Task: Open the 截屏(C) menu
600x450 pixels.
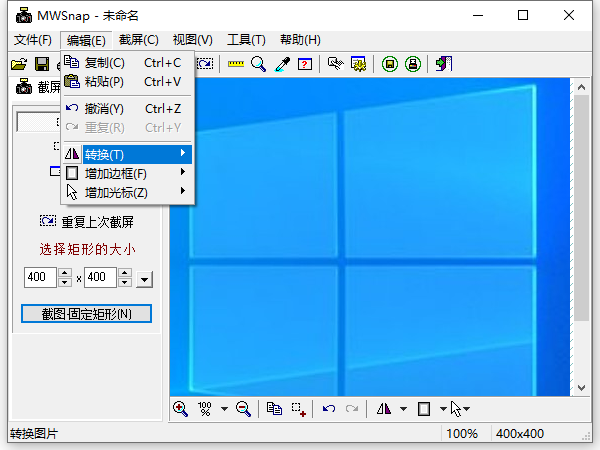Action: tap(139, 40)
